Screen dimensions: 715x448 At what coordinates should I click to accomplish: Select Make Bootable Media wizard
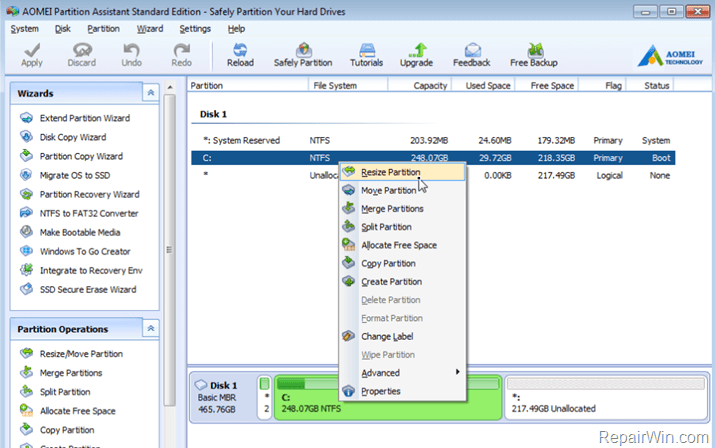tap(71, 233)
